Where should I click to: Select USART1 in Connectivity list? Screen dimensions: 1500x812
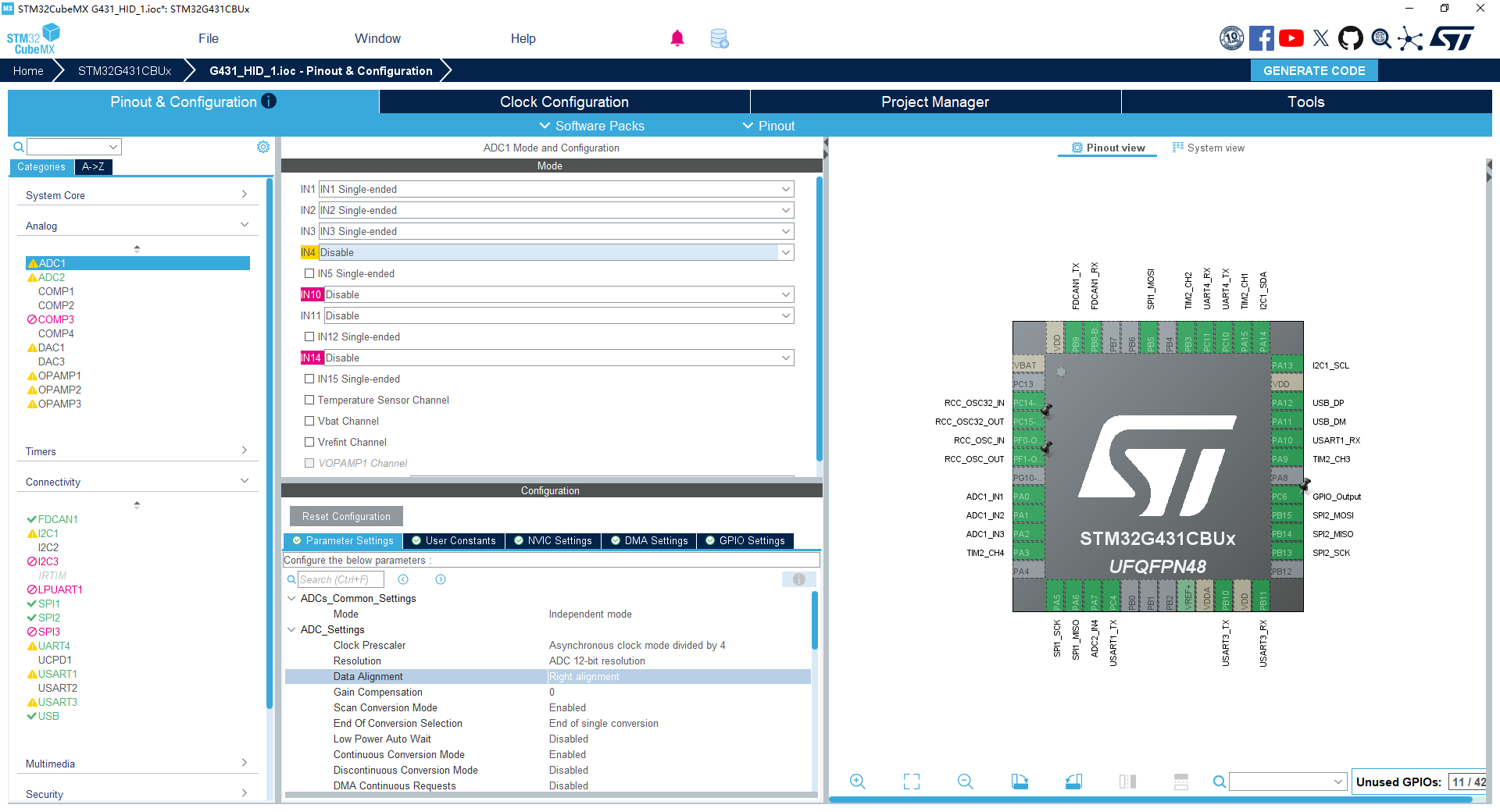point(57,674)
